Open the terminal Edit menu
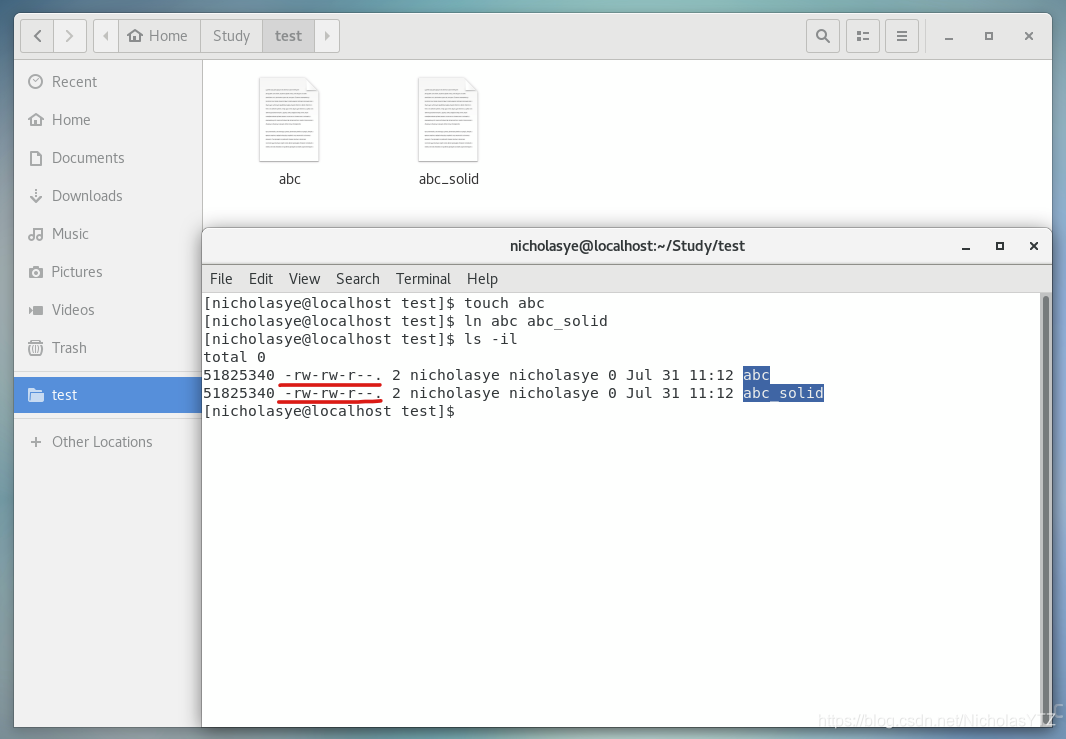 pos(260,279)
